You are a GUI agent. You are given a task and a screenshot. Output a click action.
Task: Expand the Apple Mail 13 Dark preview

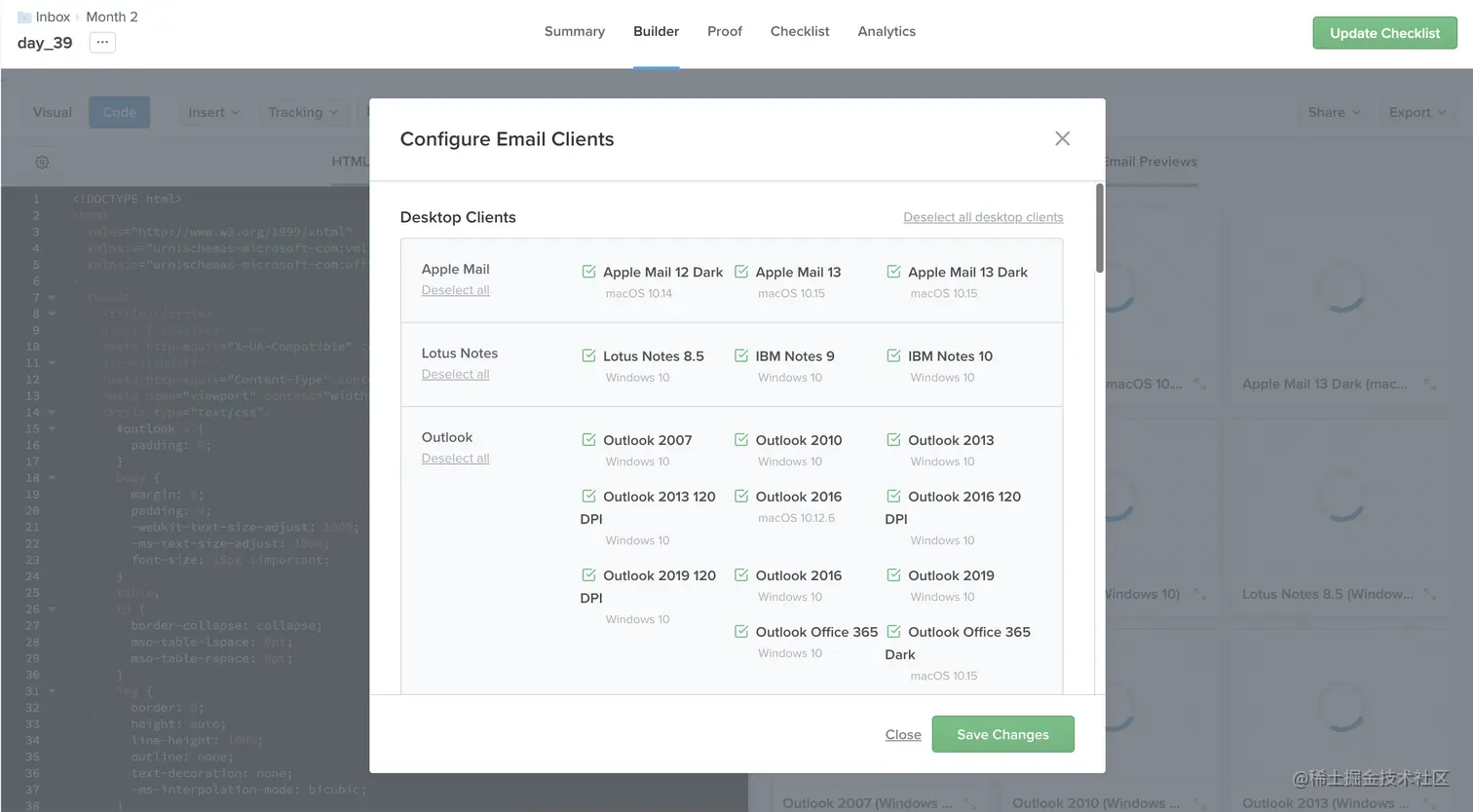(1429, 385)
